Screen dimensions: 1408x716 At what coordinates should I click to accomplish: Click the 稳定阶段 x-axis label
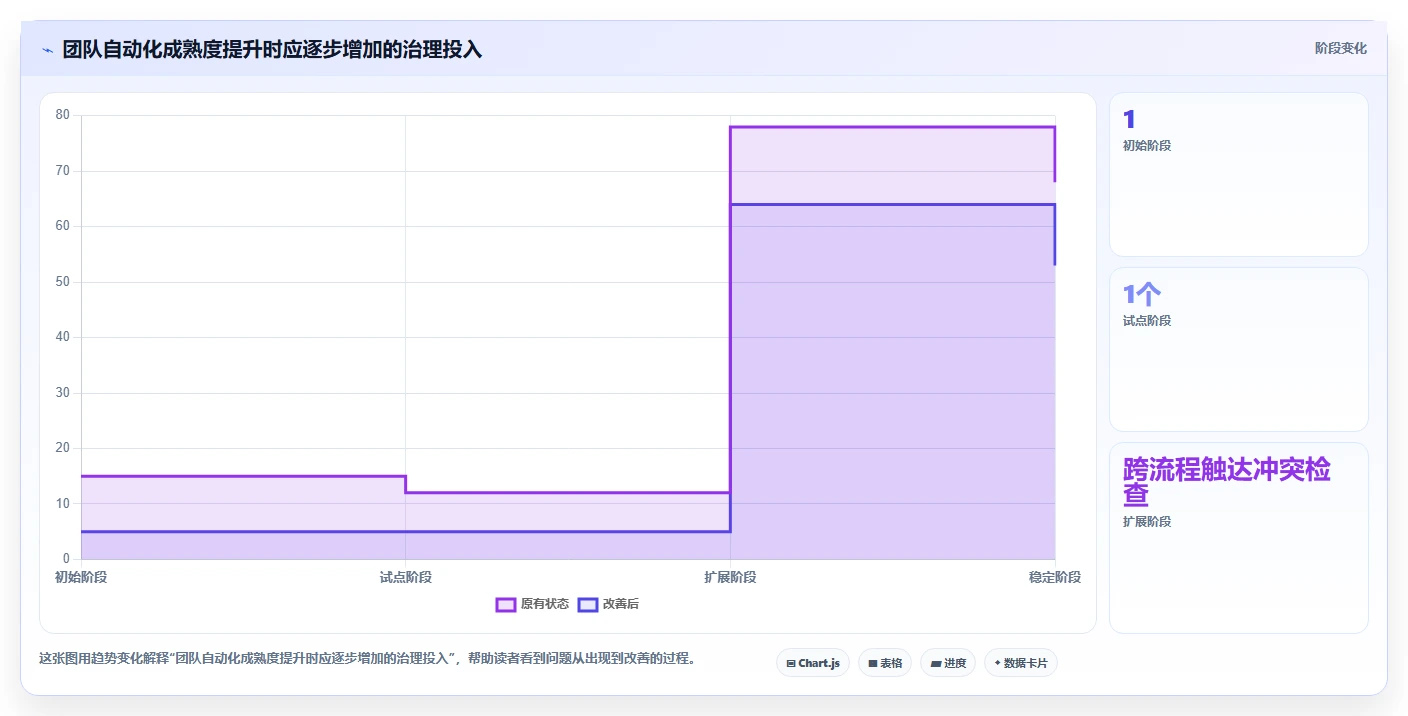click(1055, 577)
